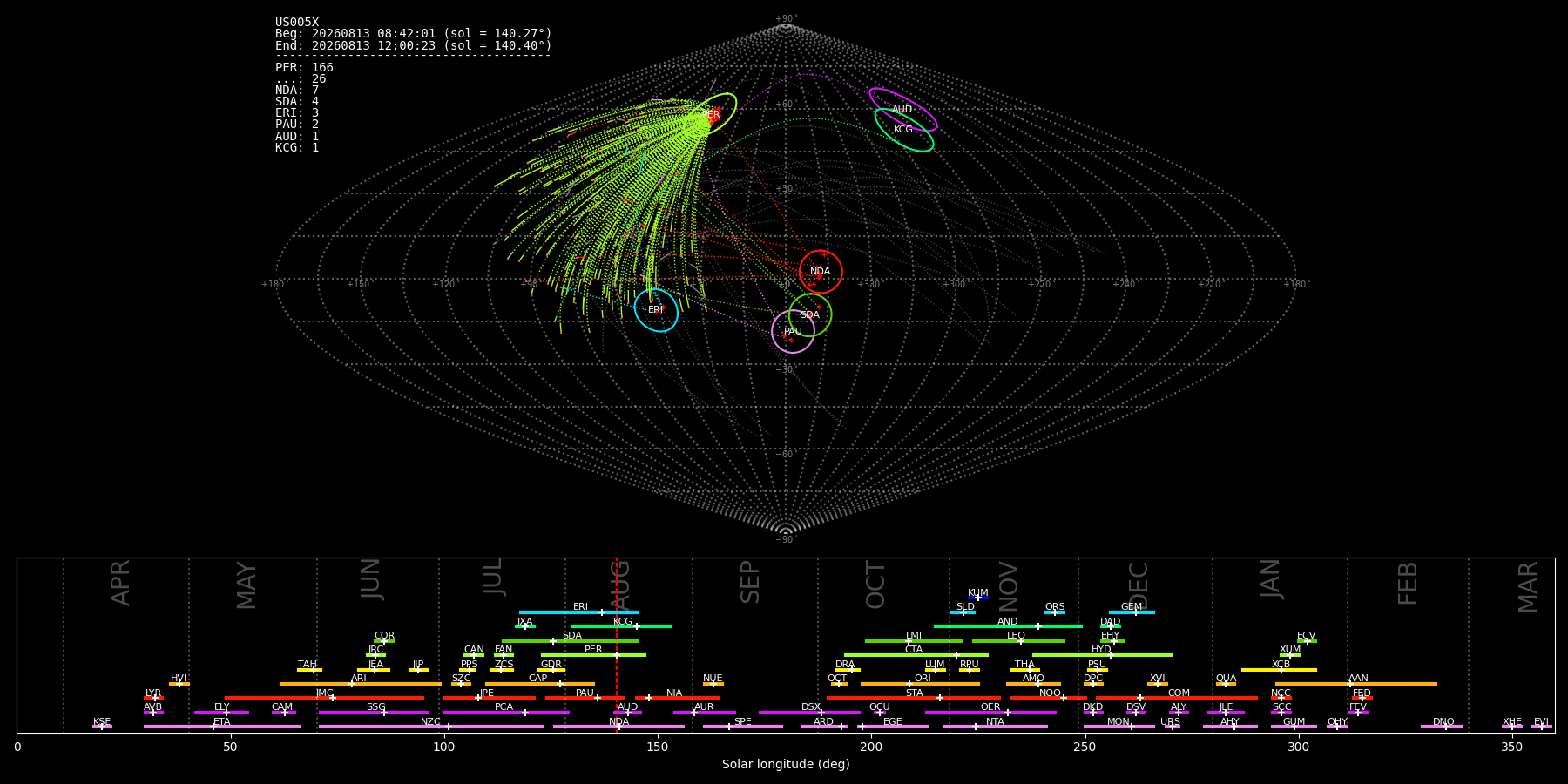Click the magenta AUD radiant ellipse
Viewport: 1568px width, 784px height.
903,110
